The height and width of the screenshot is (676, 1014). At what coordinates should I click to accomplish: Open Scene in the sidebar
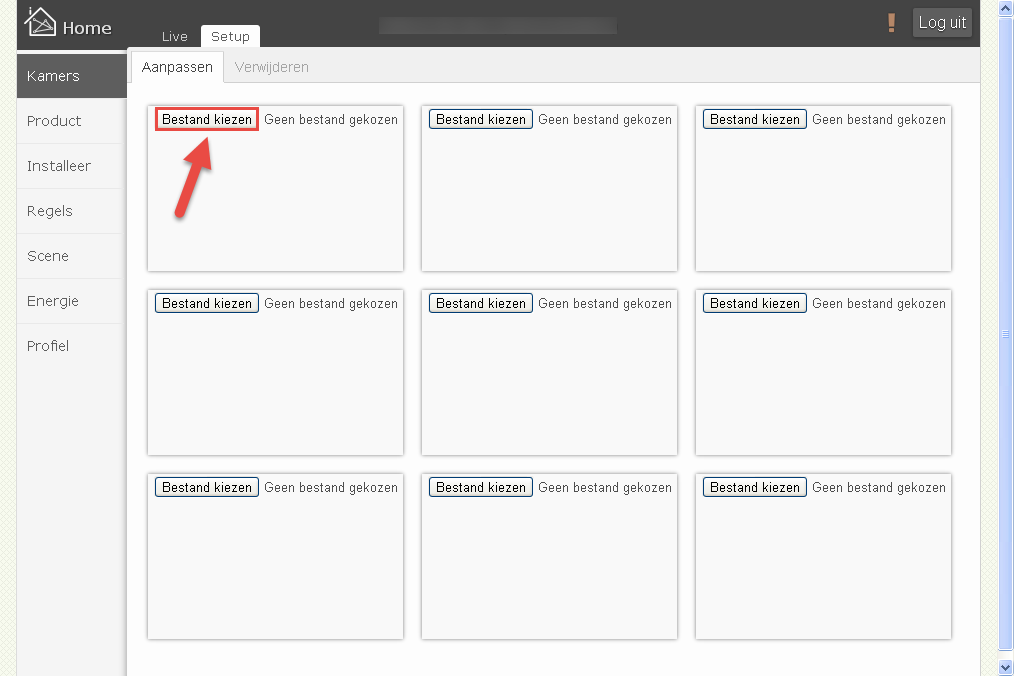[71, 256]
